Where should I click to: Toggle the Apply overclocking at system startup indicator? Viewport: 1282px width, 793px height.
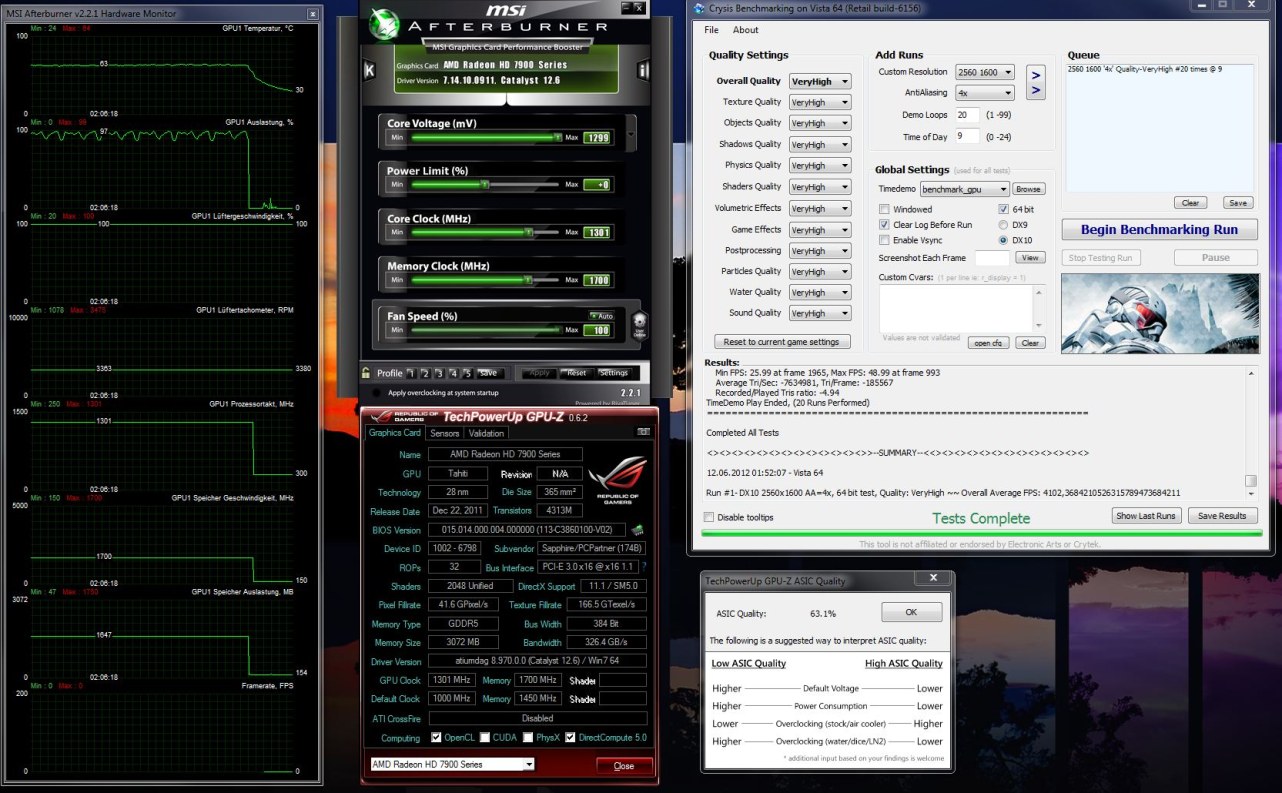tap(375, 393)
